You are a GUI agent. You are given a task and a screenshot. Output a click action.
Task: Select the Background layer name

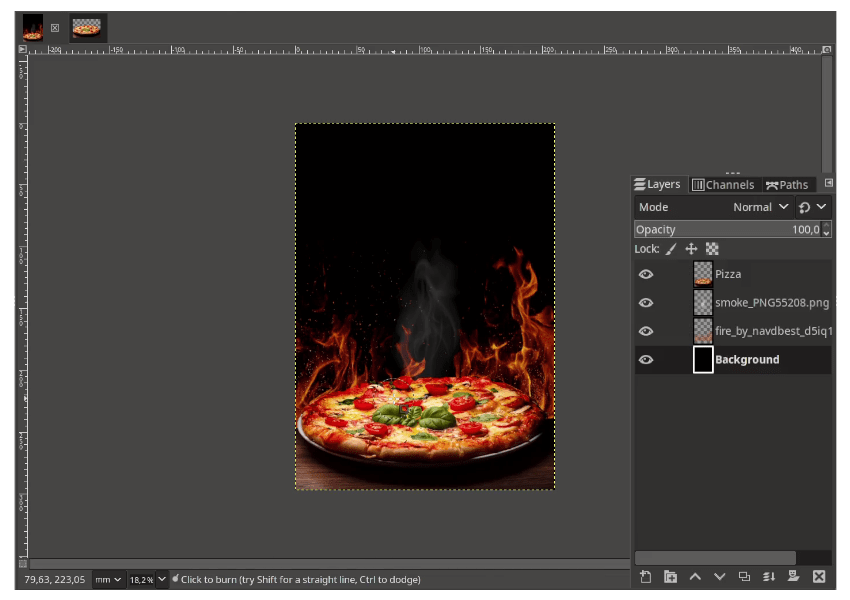click(x=747, y=359)
